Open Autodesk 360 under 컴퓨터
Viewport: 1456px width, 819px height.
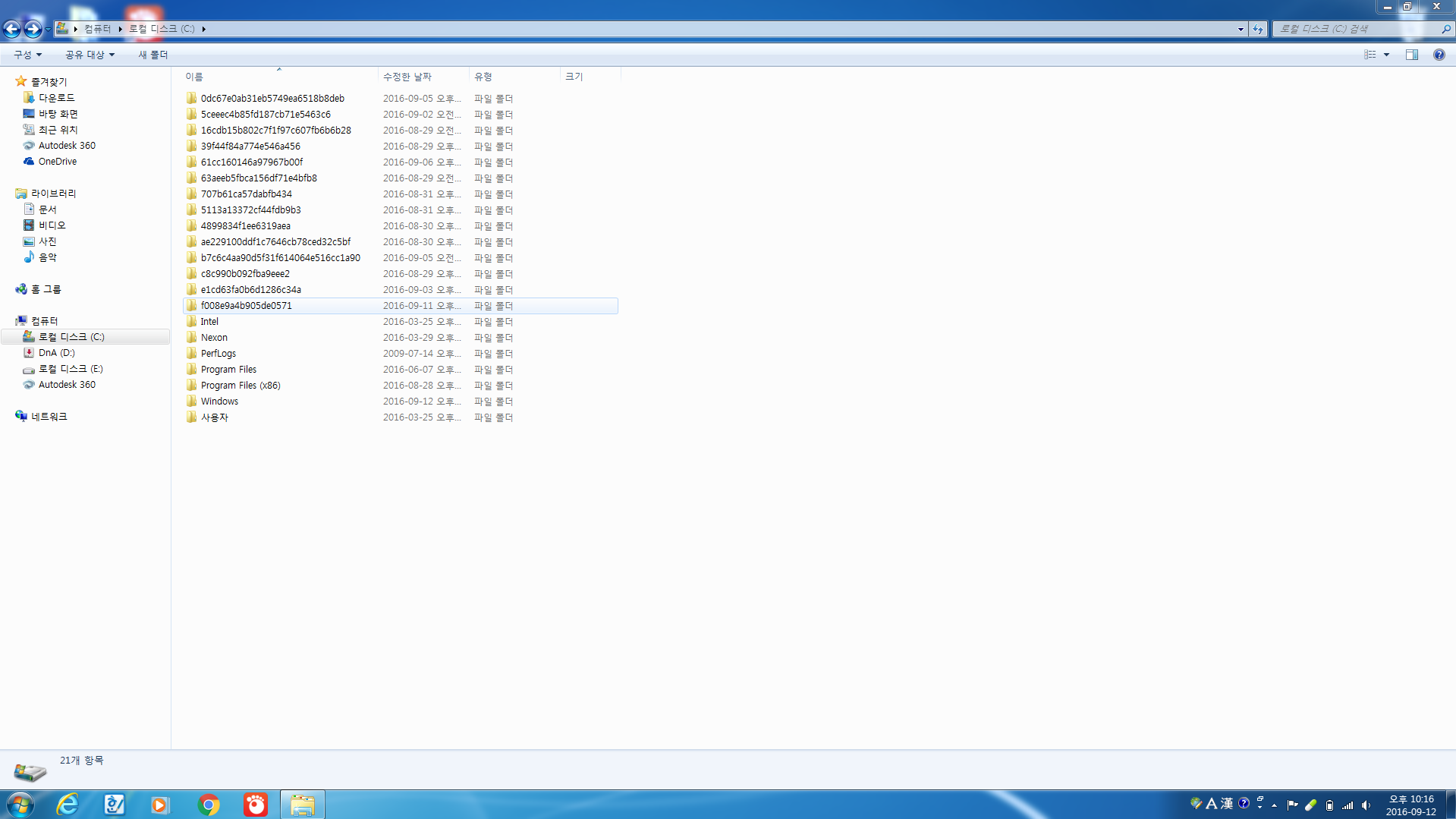[x=67, y=385]
